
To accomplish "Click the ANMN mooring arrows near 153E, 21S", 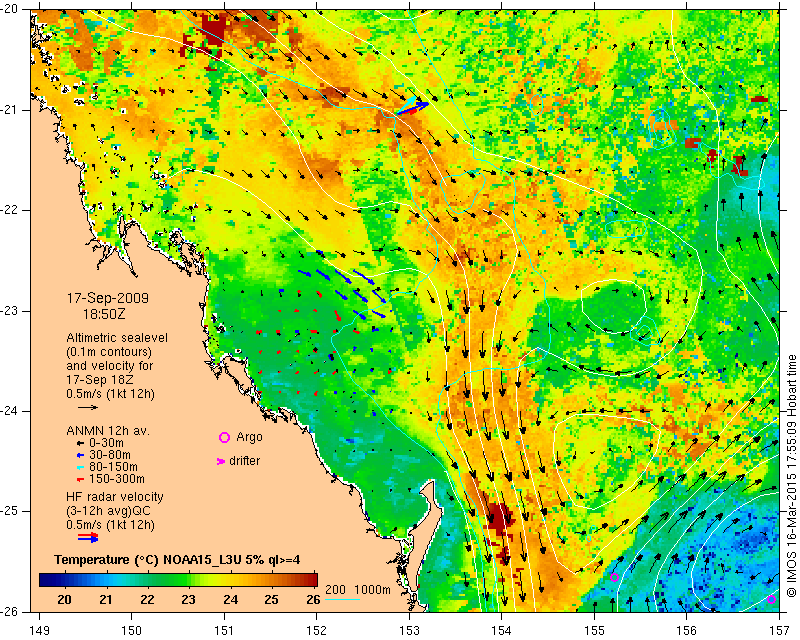I will click(412, 107).
